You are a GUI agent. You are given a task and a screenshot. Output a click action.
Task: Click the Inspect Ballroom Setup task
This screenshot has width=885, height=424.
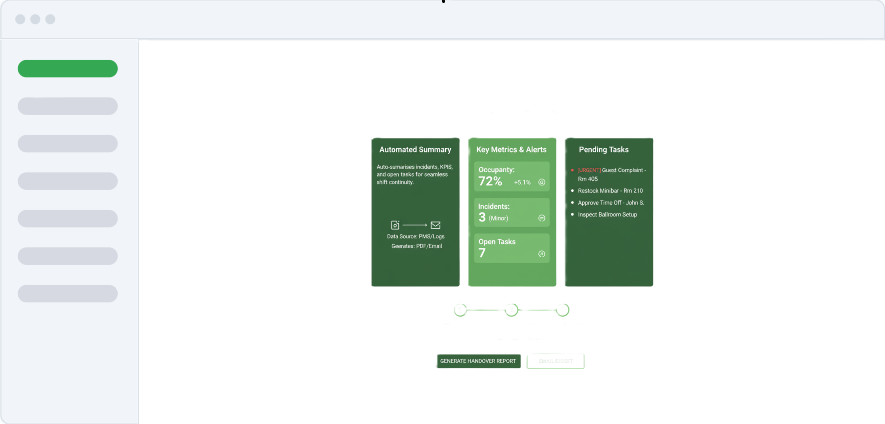pos(607,215)
